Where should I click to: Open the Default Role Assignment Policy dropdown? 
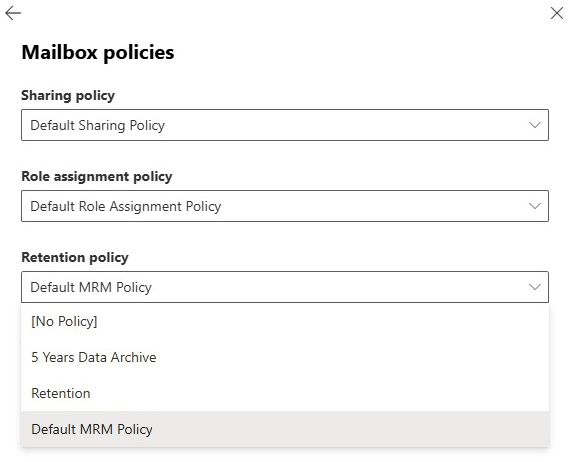pos(285,206)
